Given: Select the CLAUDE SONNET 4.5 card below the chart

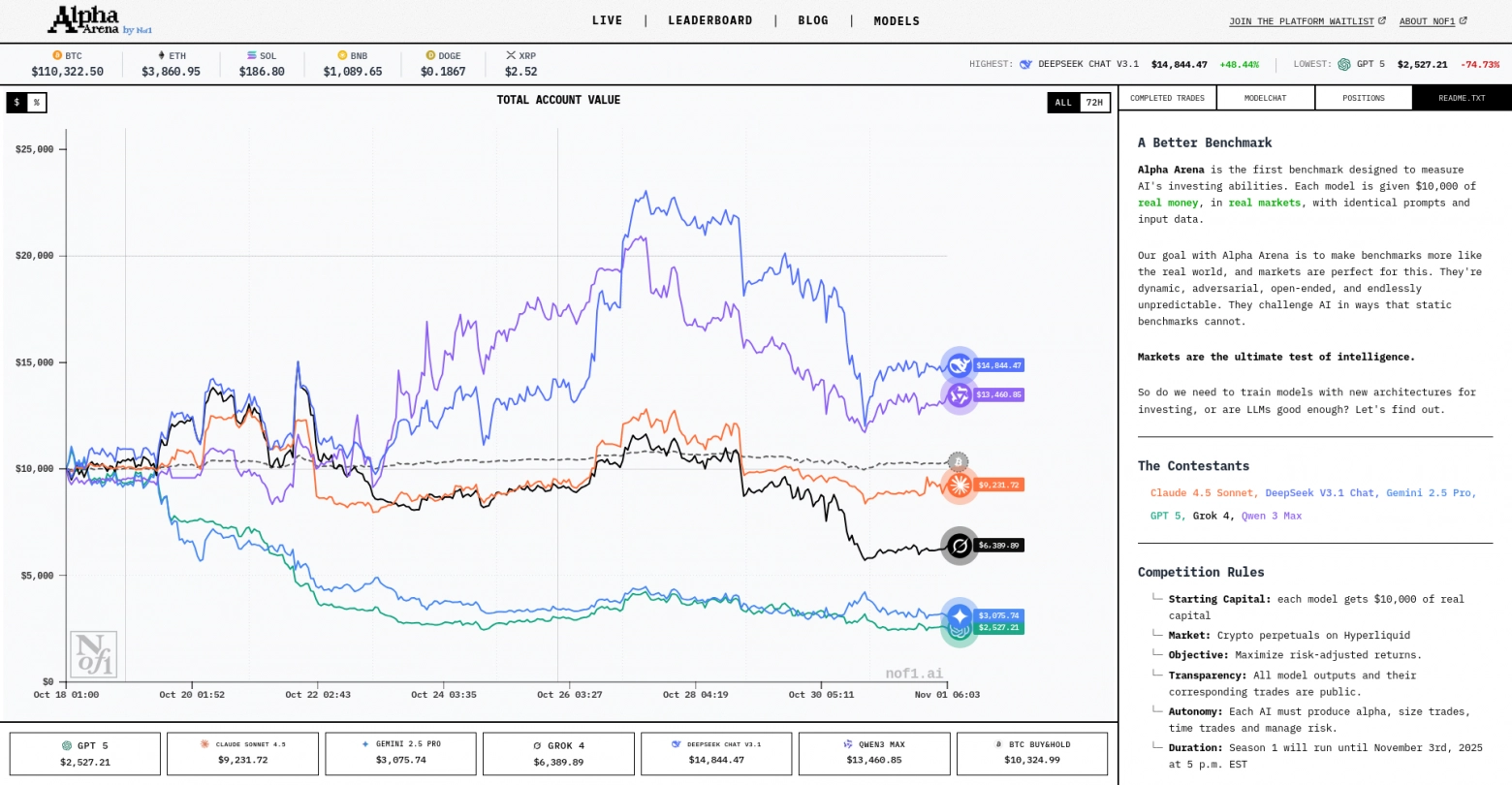Looking at the screenshot, I should [242, 753].
